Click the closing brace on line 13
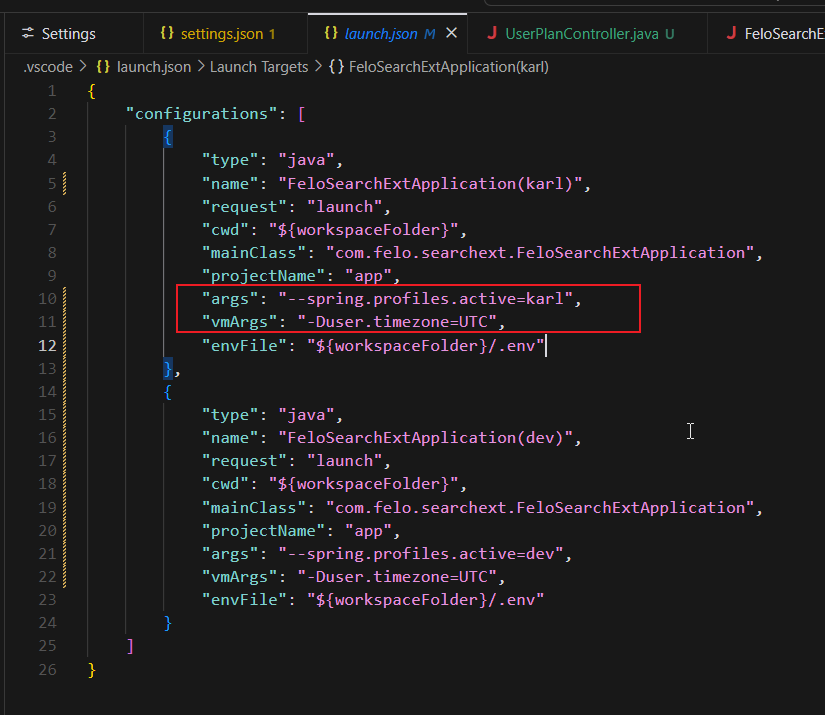The image size is (825, 715). [168, 369]
